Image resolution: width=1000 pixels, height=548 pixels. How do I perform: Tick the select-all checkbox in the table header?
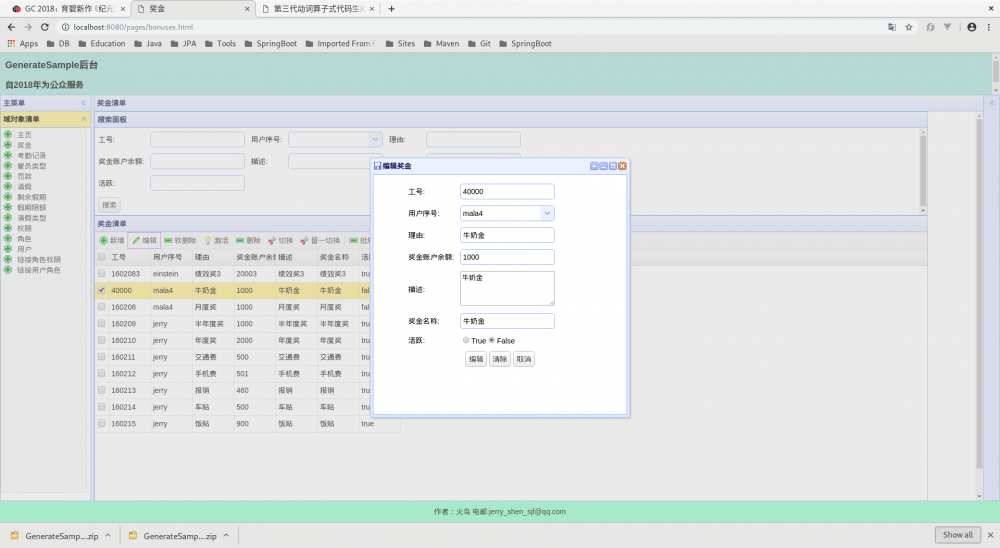pos(101,257)
